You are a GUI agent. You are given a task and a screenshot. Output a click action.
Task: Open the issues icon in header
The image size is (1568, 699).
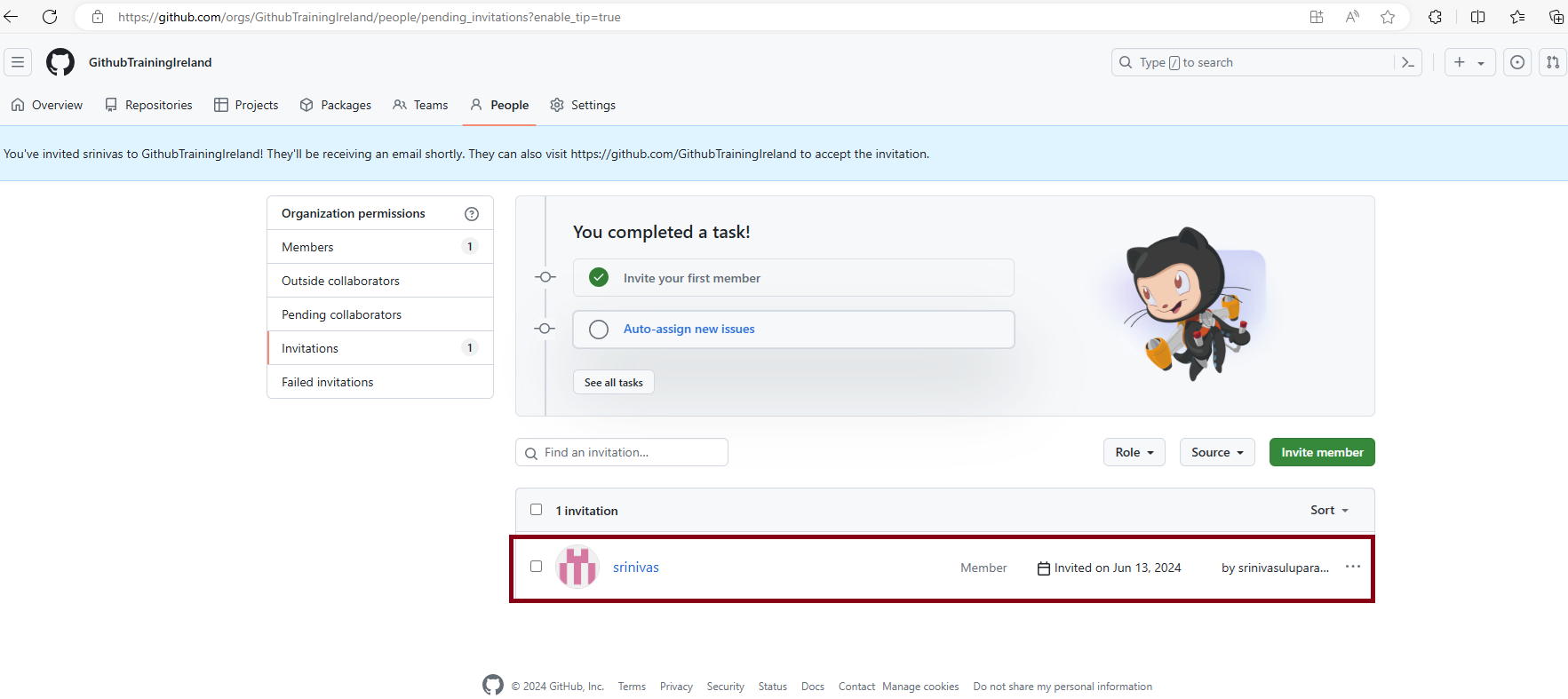[x=1517, y=62]
